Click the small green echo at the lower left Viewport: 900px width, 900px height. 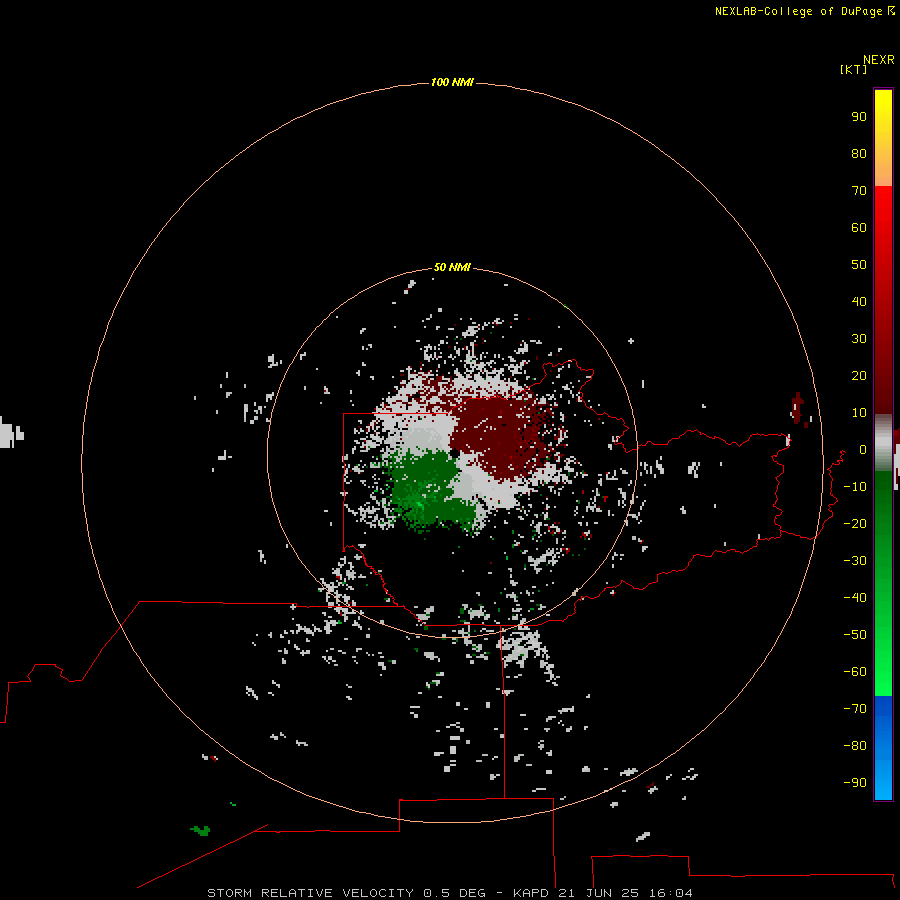click(x=201, y=830)
